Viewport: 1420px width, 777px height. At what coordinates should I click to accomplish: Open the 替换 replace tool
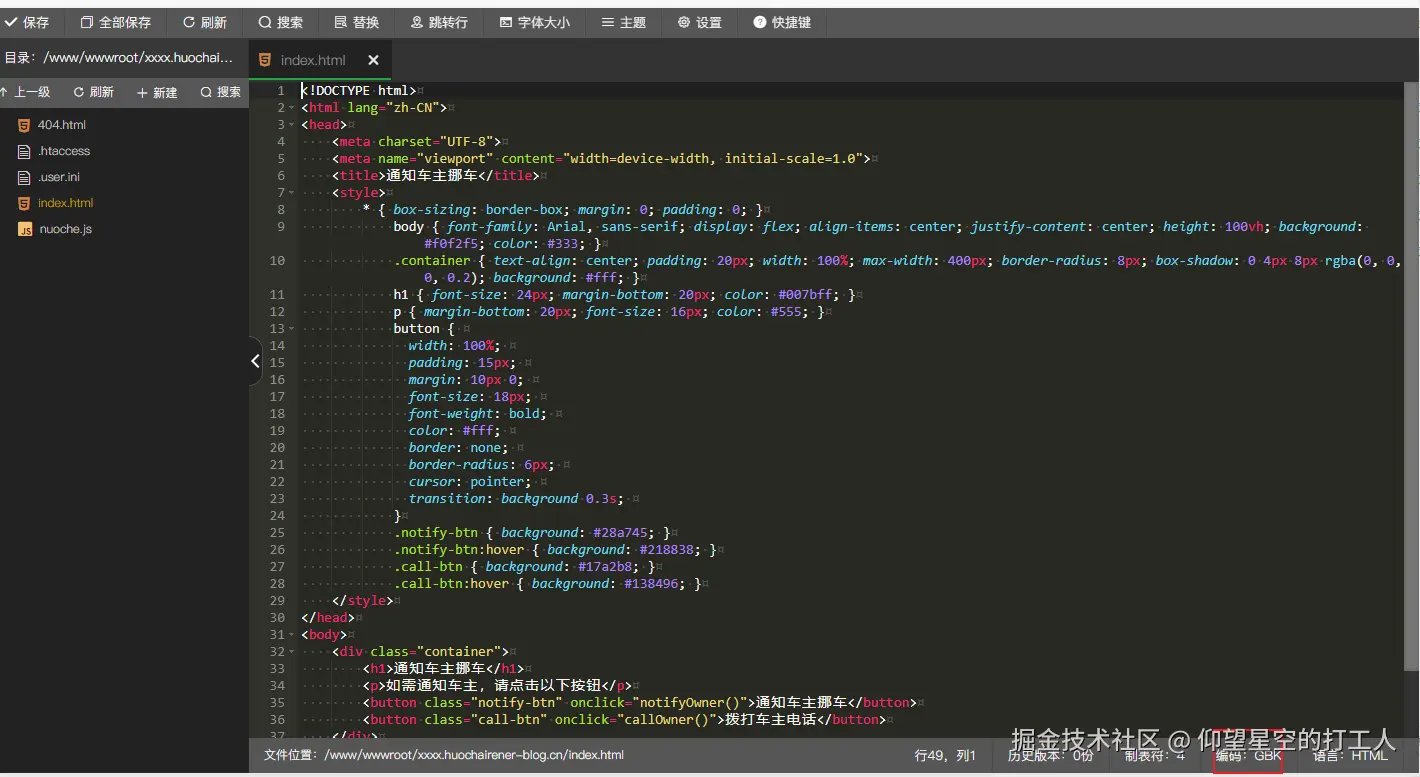(x=357, y=22)
